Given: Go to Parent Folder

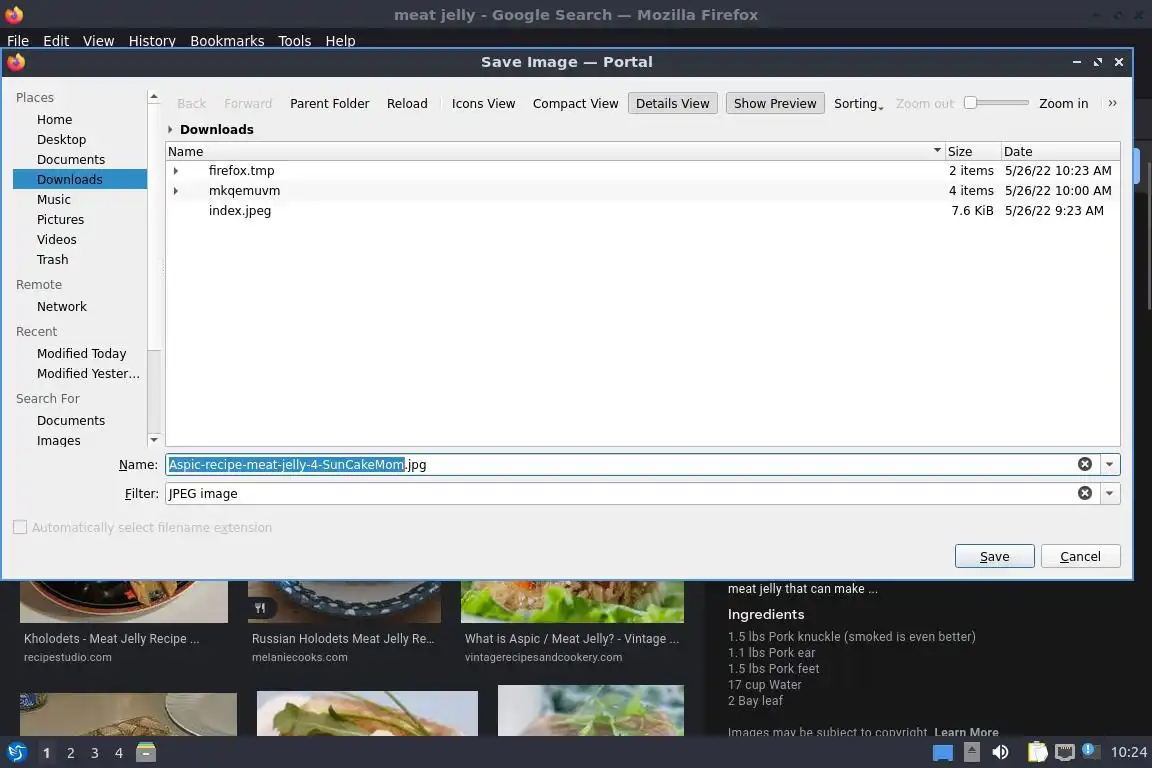Looking at the screenshot, I should (x=329, y=104).
